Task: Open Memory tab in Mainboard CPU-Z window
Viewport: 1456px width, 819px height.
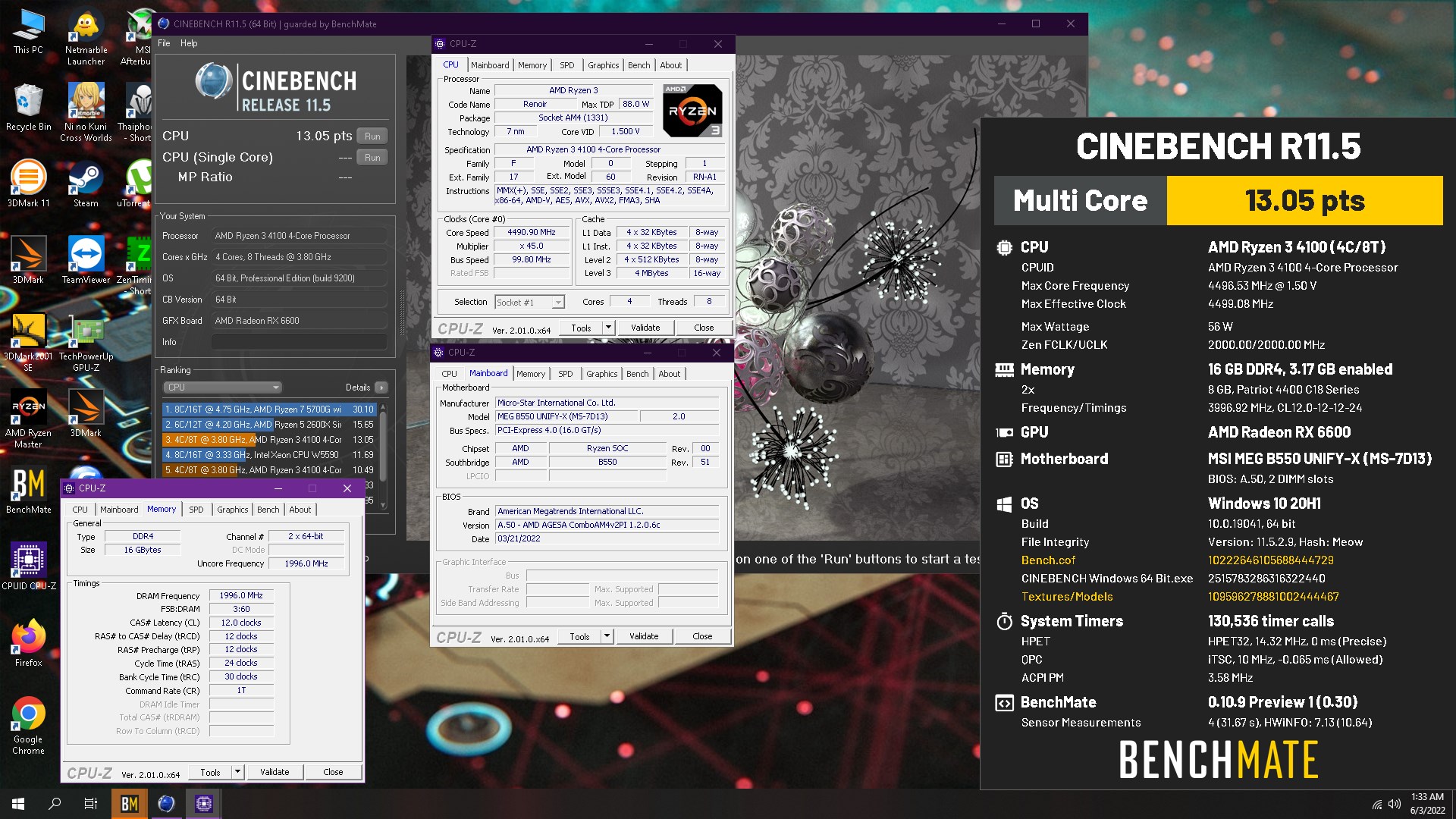Action: [530, 374]
